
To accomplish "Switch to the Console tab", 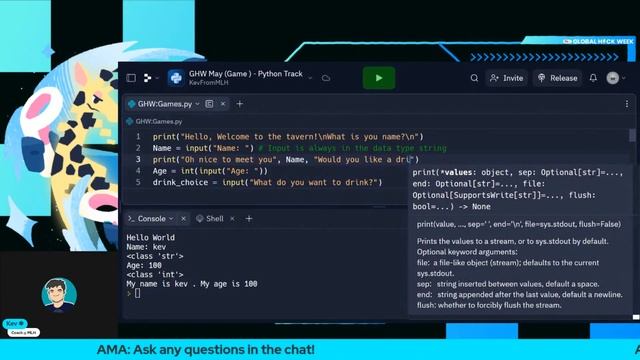I will 151,219.
